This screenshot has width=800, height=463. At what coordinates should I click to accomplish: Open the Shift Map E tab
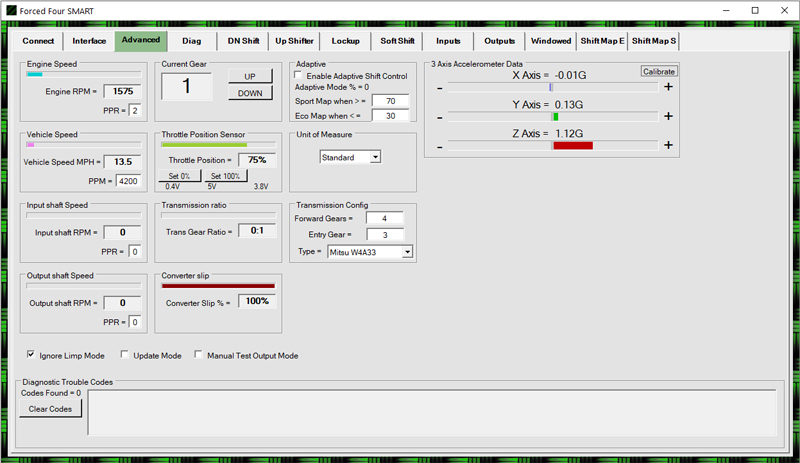[x=602, y=41]
